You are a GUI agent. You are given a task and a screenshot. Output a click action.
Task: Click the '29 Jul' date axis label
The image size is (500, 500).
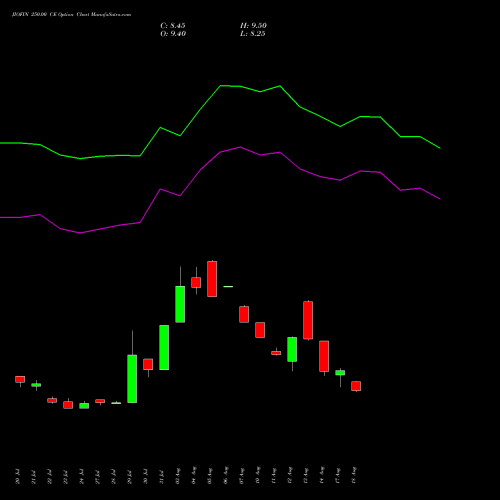(x=130, y=476)
